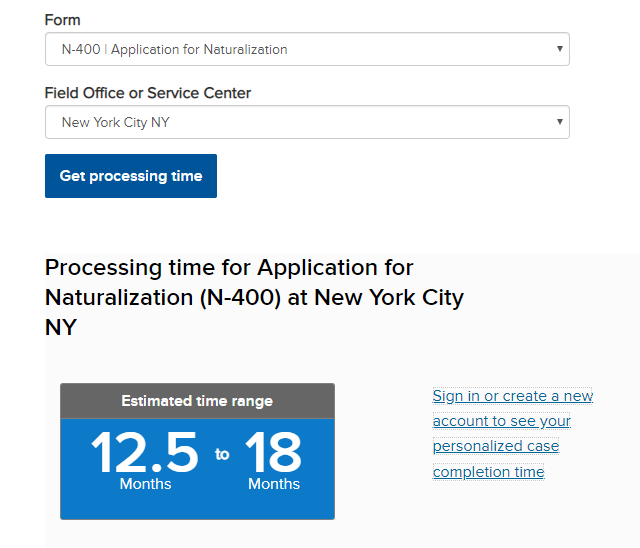Open the sign in or create account link
Viewport: 640px width, 548px height.
513,433
